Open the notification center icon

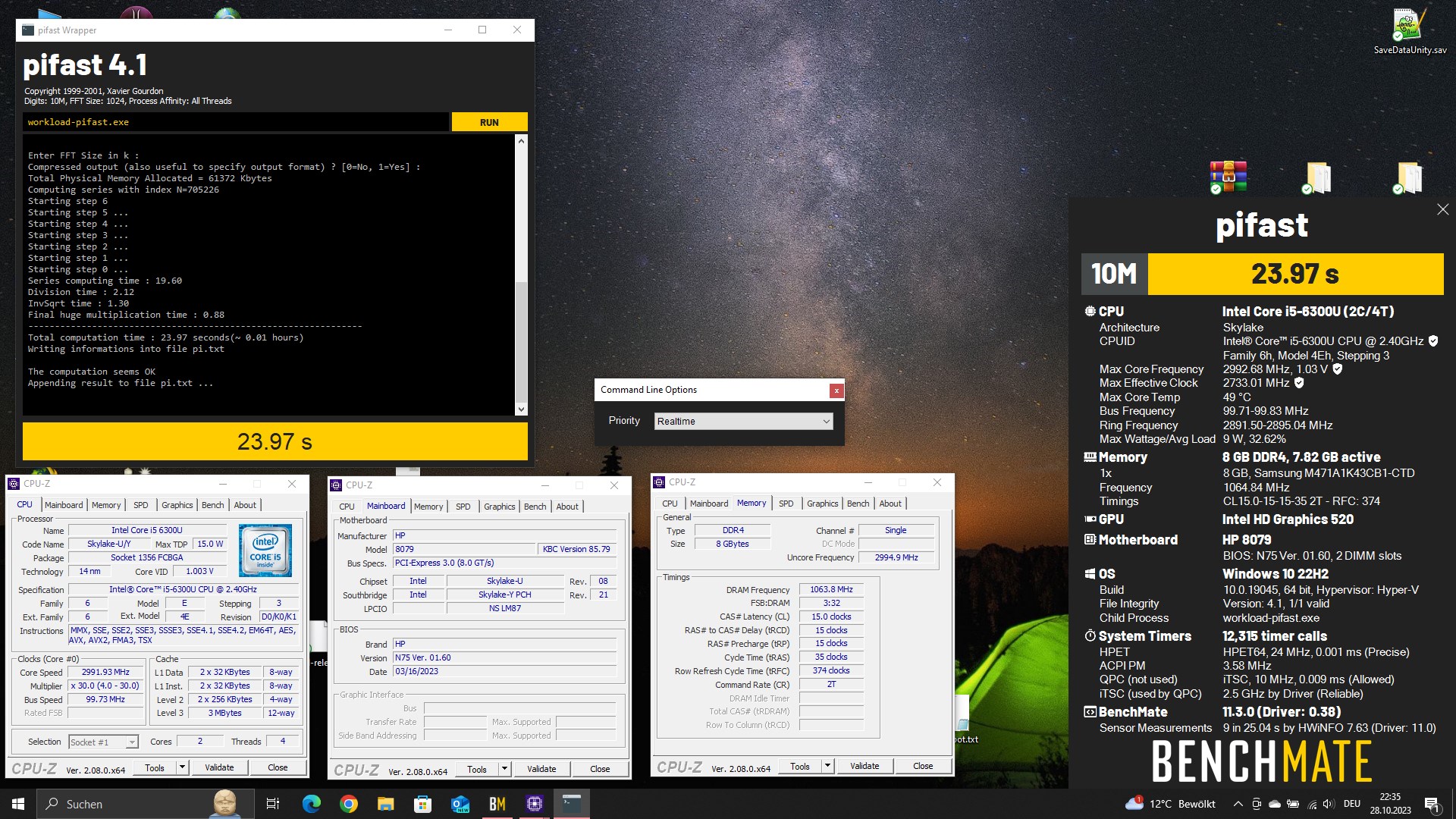[1432, 804]
